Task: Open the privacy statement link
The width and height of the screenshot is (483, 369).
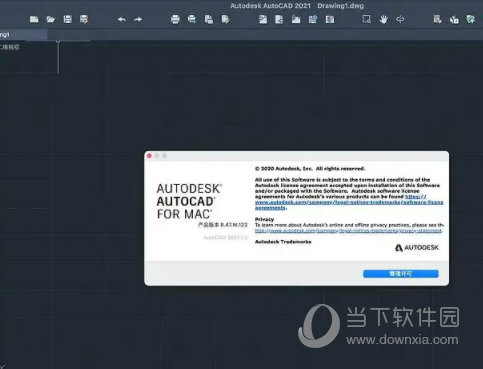Action: point(349,231)
